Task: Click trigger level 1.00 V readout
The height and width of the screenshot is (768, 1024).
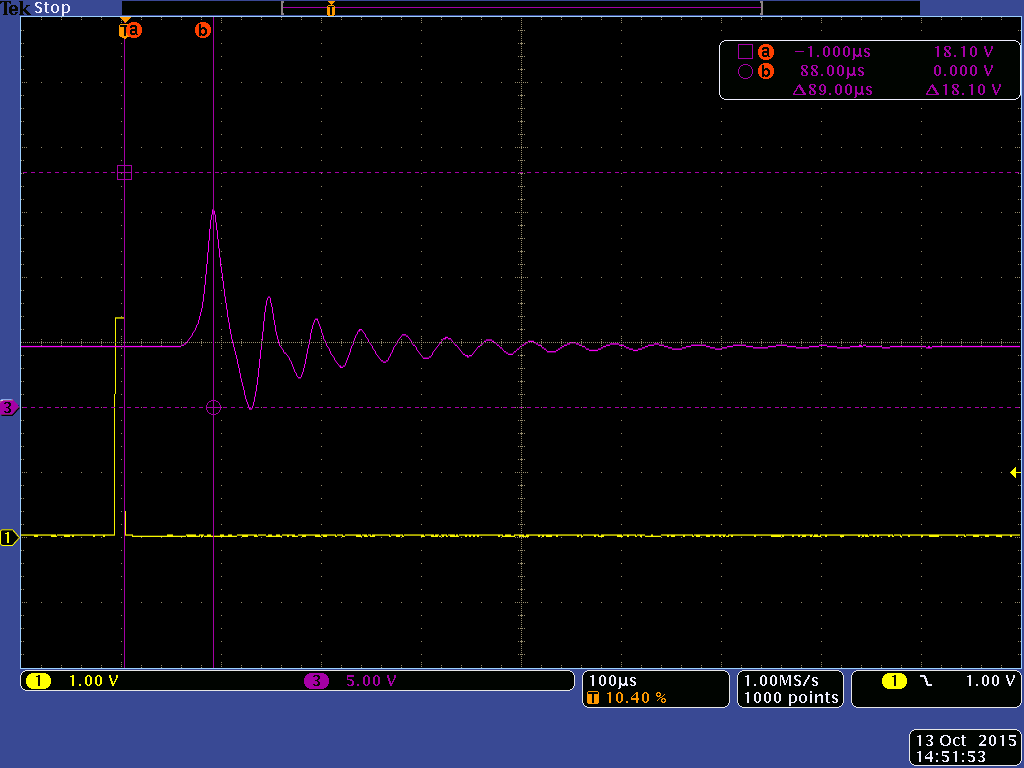Action: pyautogui.click(x=991, y=680)
